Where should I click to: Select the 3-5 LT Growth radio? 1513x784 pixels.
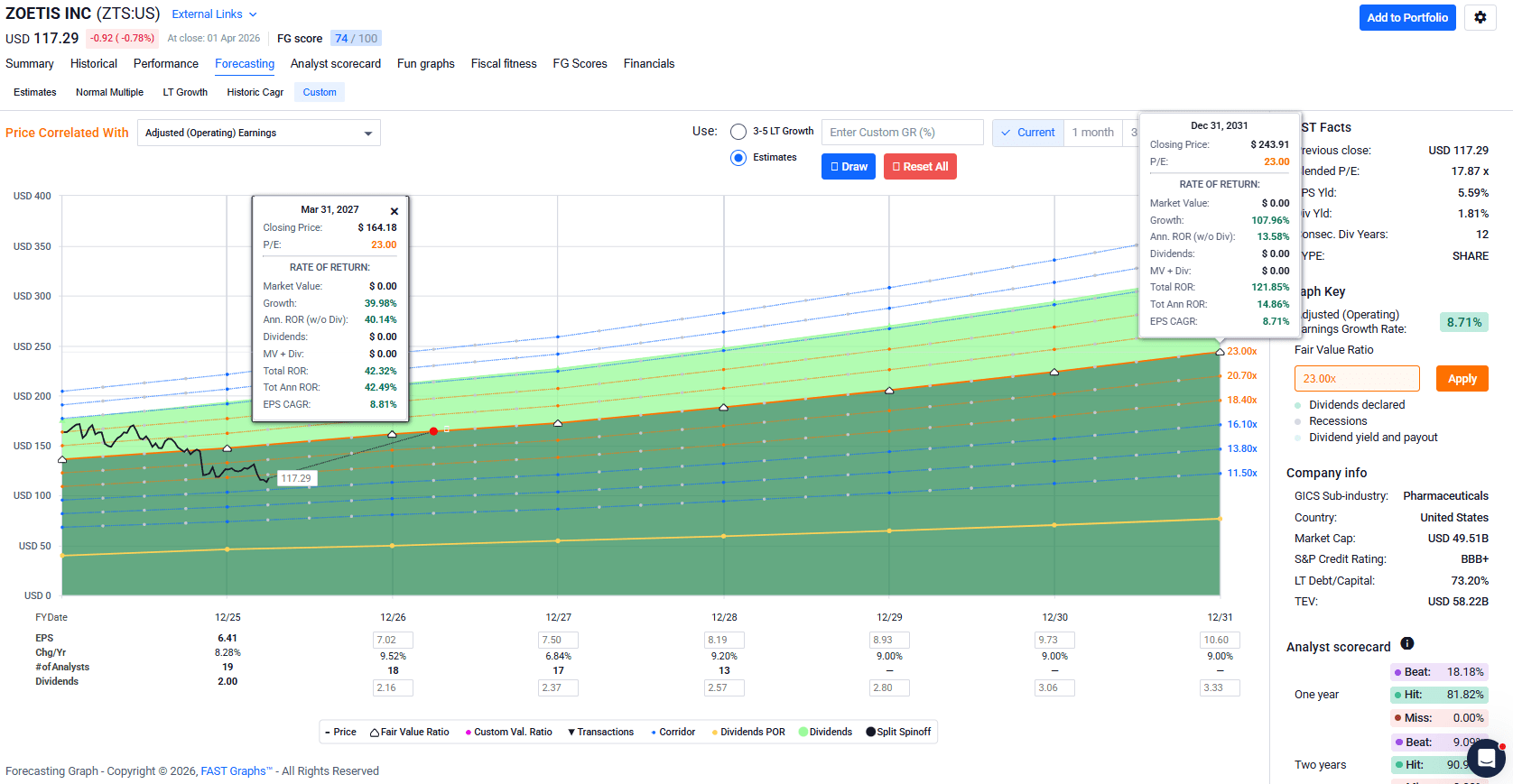738,132
